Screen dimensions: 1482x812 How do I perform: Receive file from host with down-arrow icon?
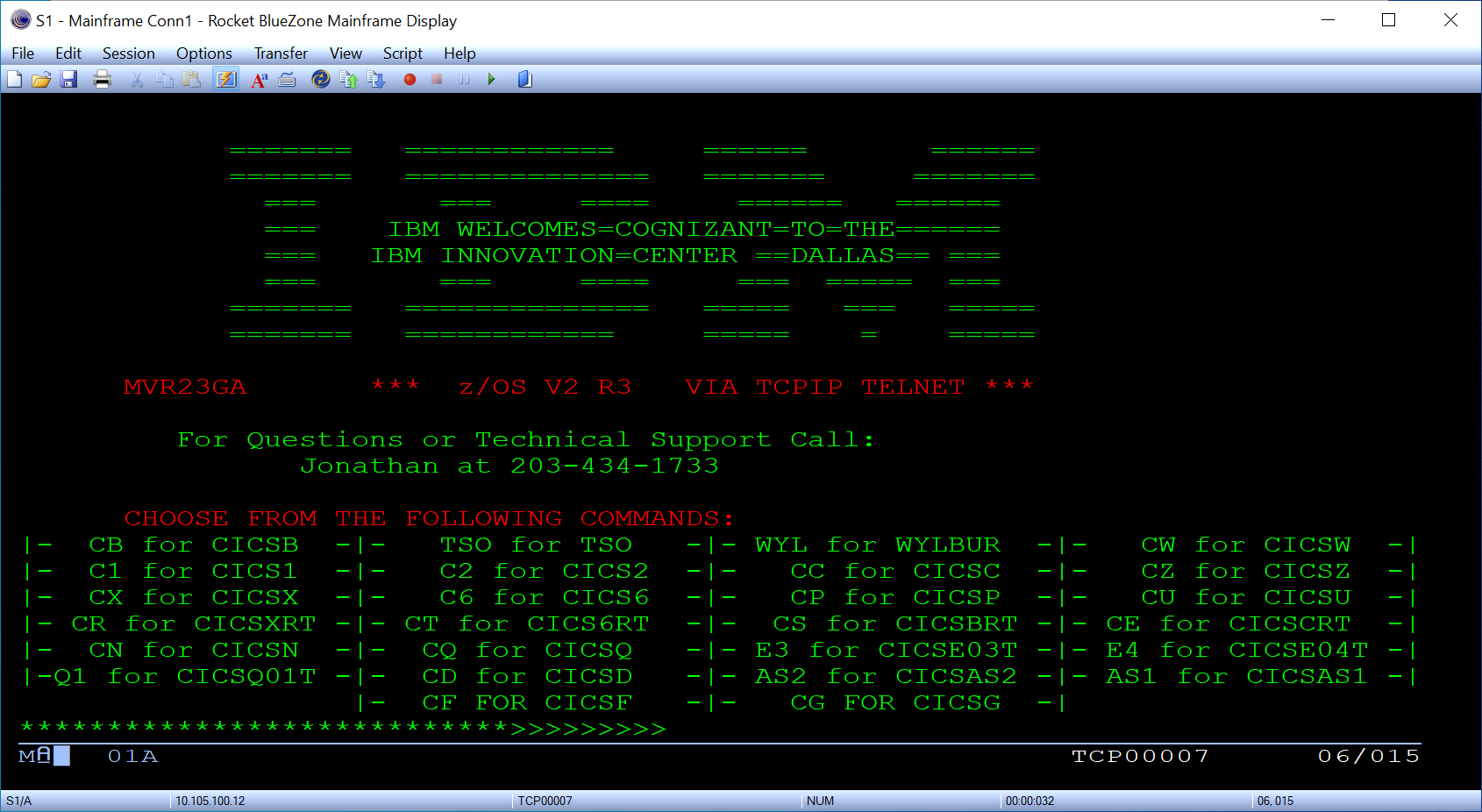[x=376, y=80]
